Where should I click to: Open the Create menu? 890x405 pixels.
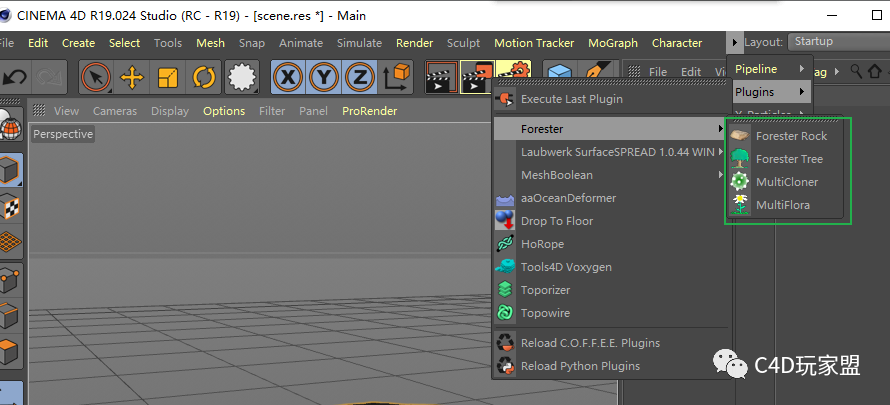[78, 43]
